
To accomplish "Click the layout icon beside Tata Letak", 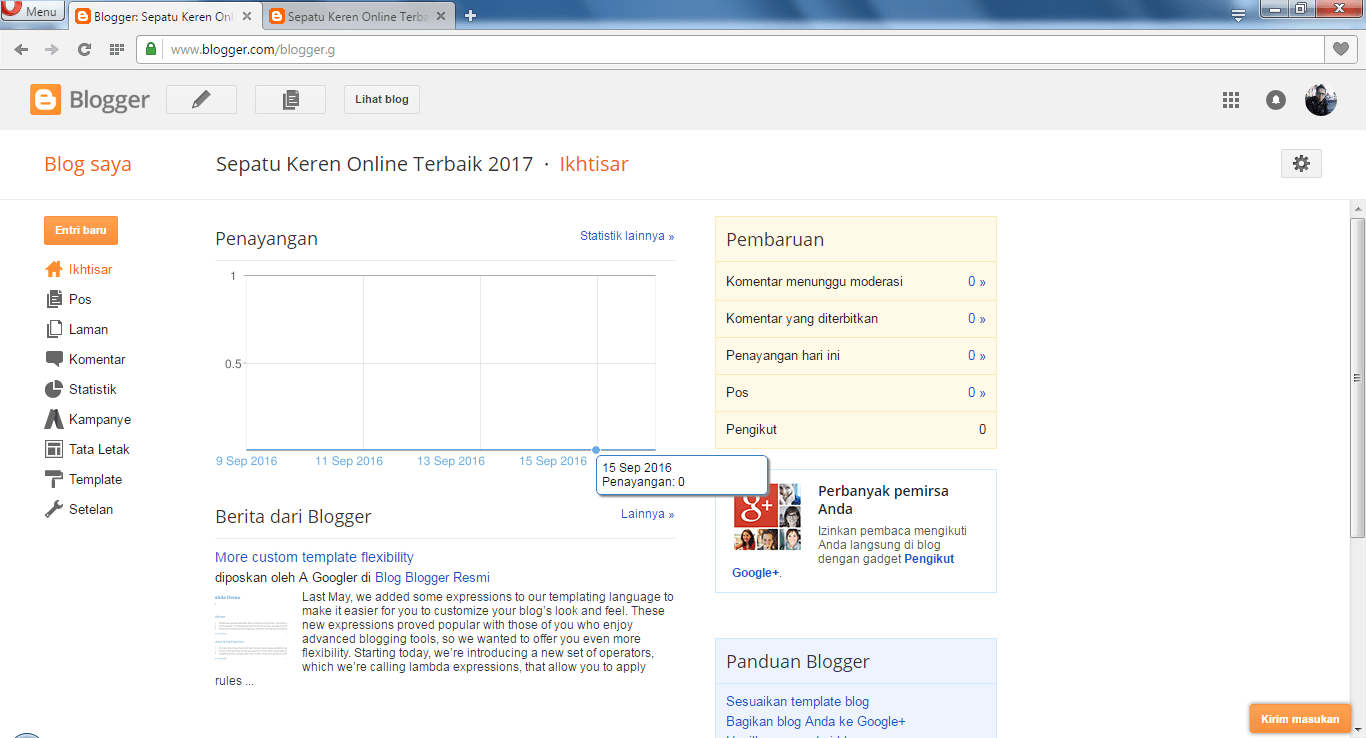I will click(54, 449).
